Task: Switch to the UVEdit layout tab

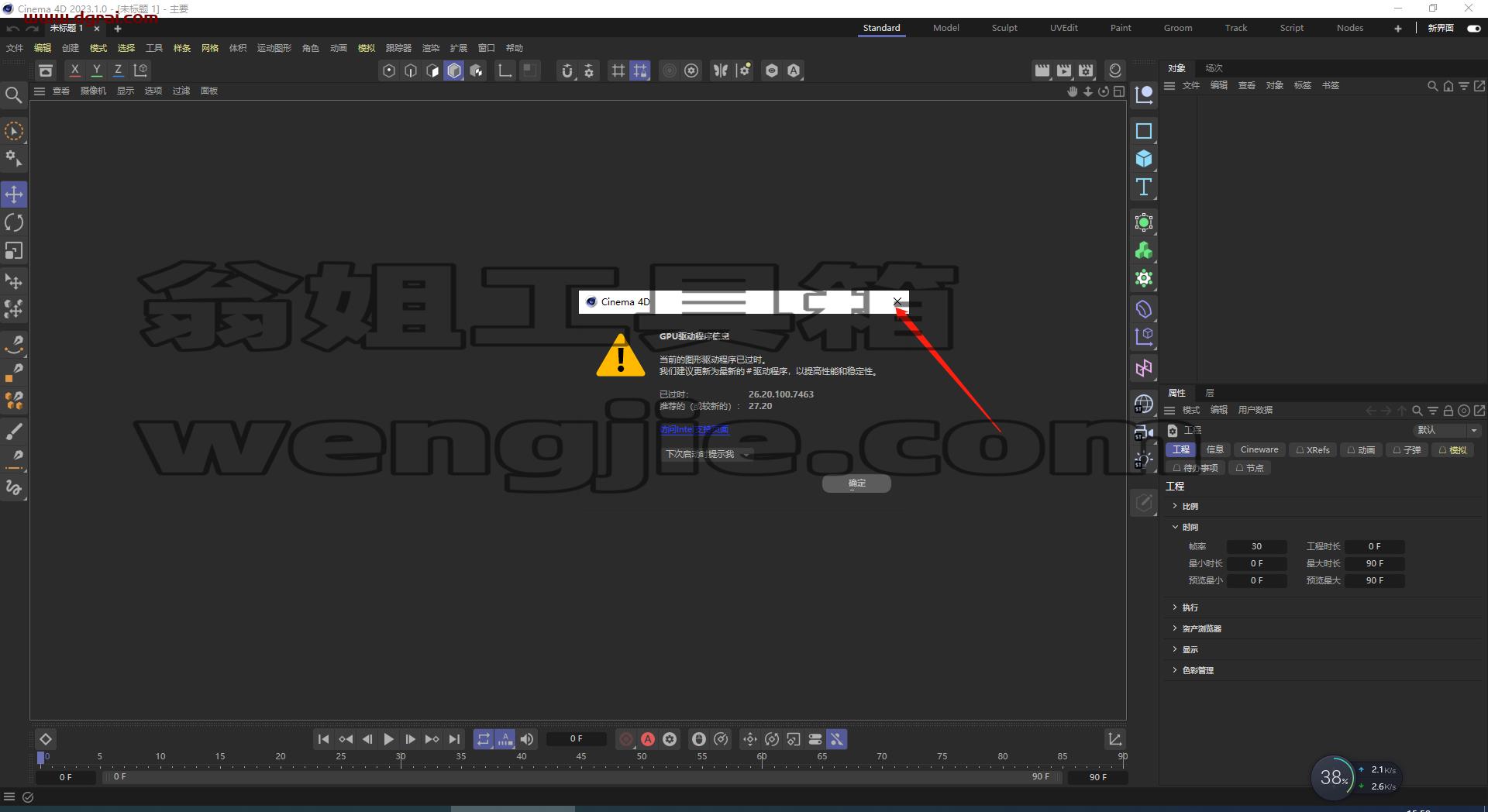Action: coord(1063,28)
